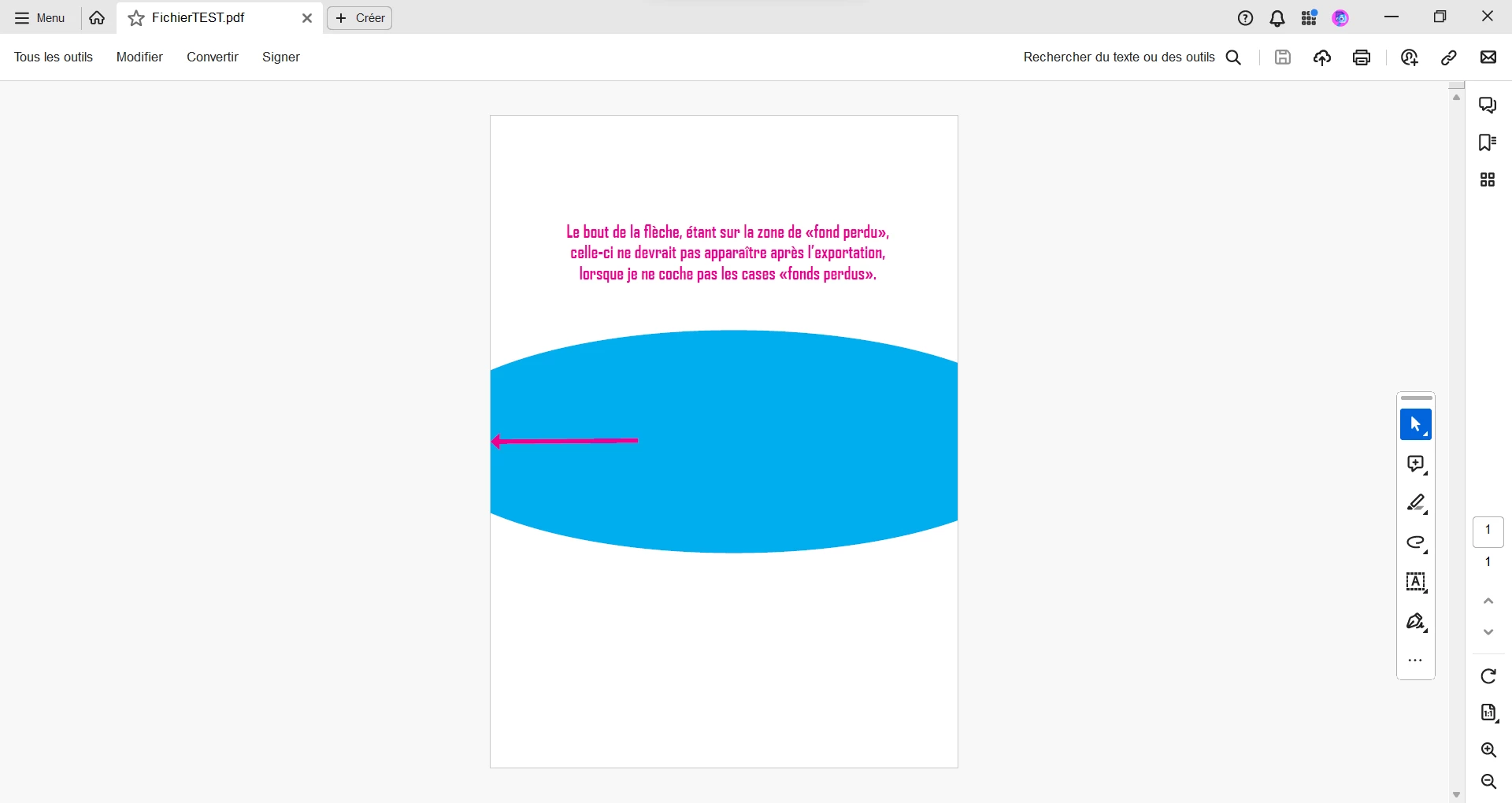Image resolution: width=1512 pixels, height=803 pixels.
Task: Copy a link to the file
Action: coord(1449,57)
